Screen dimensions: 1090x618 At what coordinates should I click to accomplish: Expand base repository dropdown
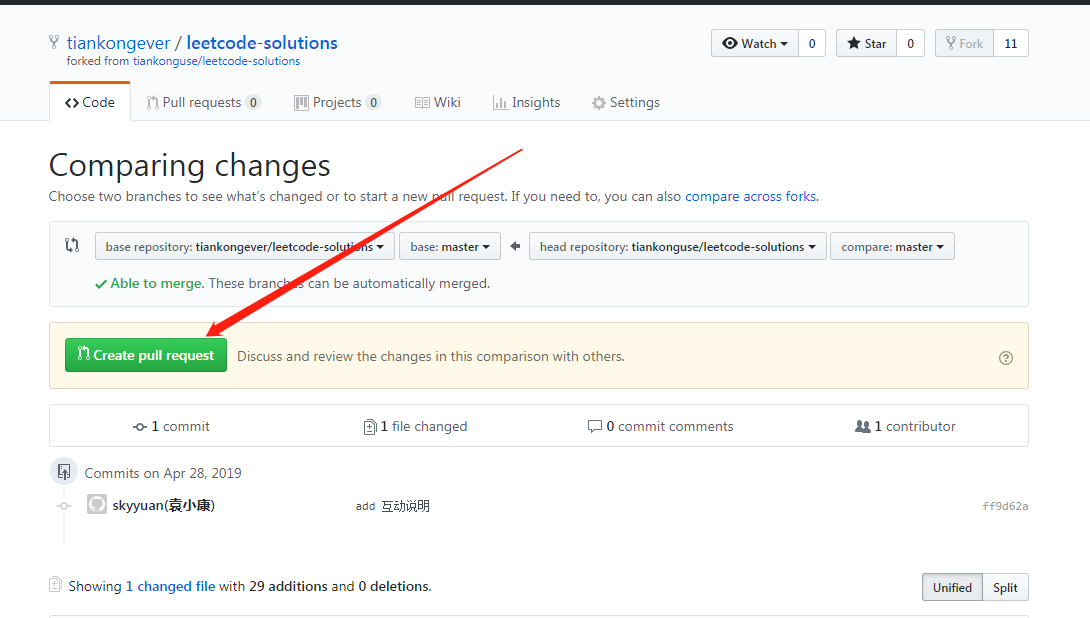[x=245, y=246]
